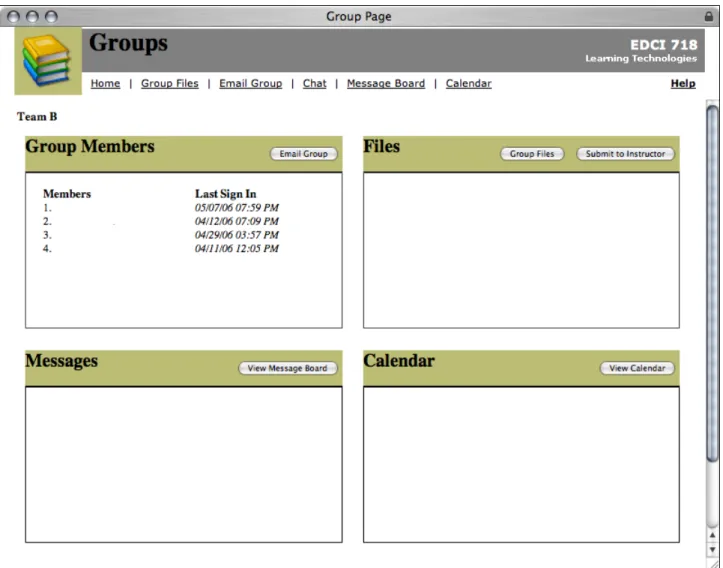Viewport: 723px width, 568px height.
Task: Click the Groups page heading
Action: click(128, 43)
